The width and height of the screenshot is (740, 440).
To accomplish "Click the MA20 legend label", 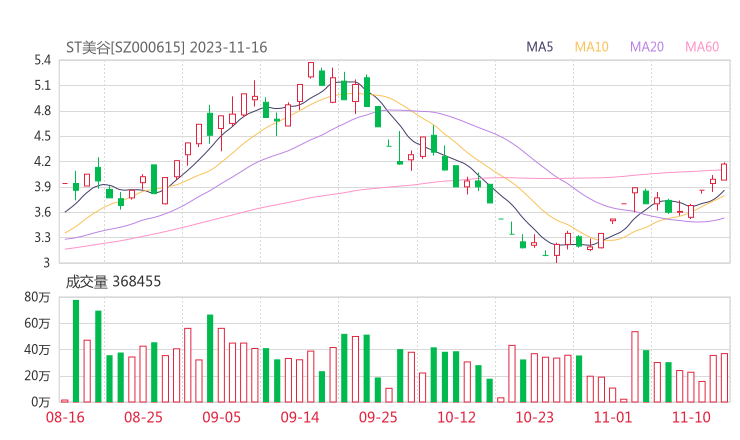I will (x=647, y=47).
